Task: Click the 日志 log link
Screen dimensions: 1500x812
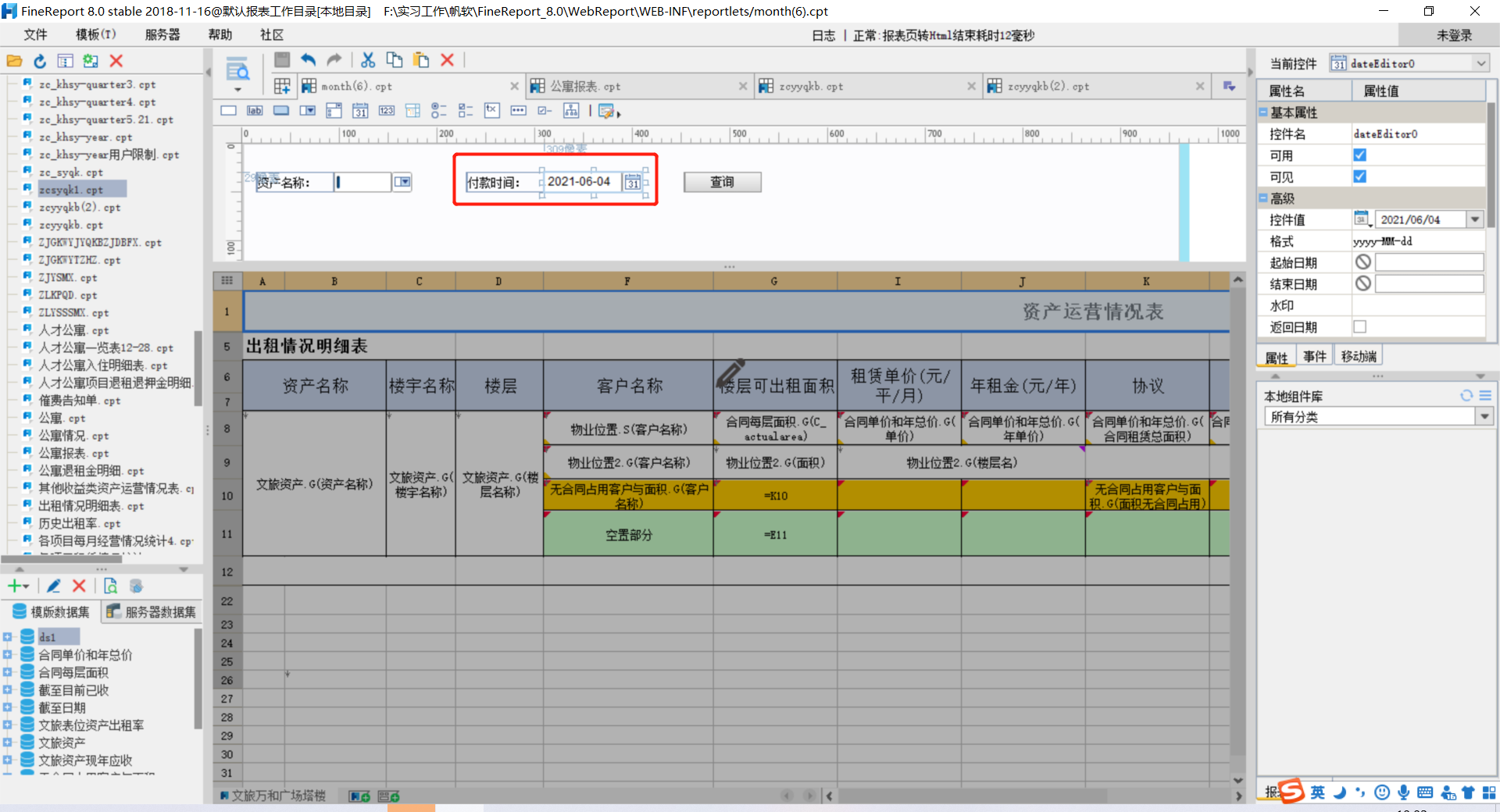Action: pos(823,35)
